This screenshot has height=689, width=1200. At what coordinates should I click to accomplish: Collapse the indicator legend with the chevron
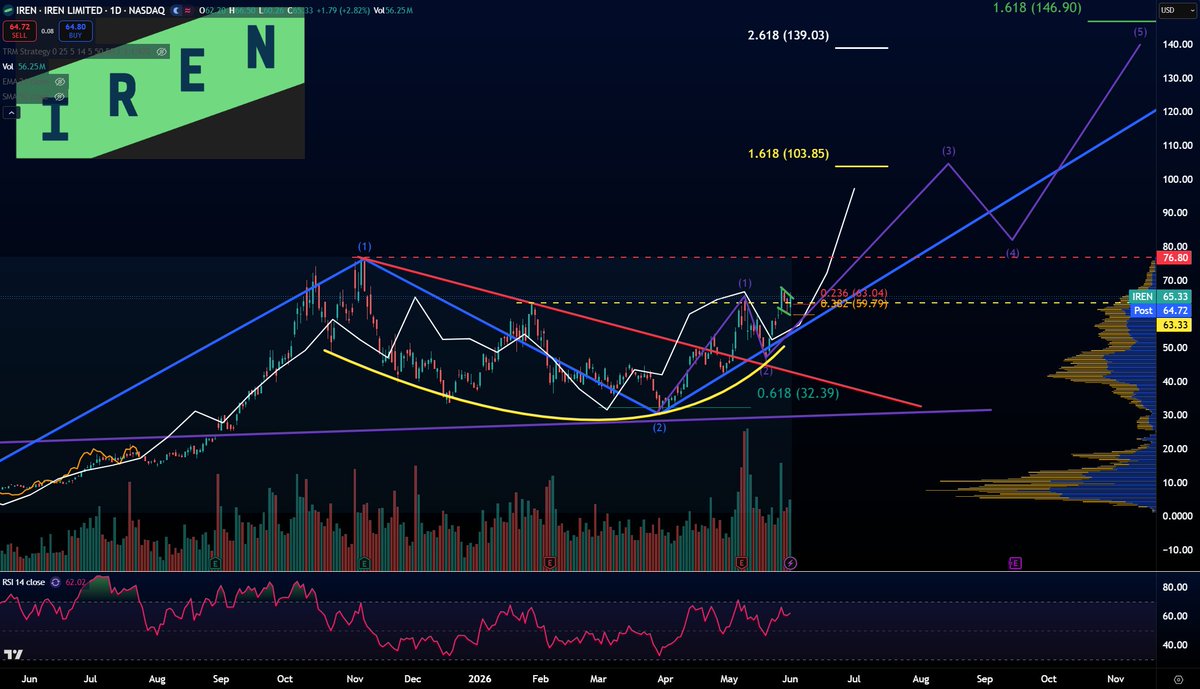(11, 112)
